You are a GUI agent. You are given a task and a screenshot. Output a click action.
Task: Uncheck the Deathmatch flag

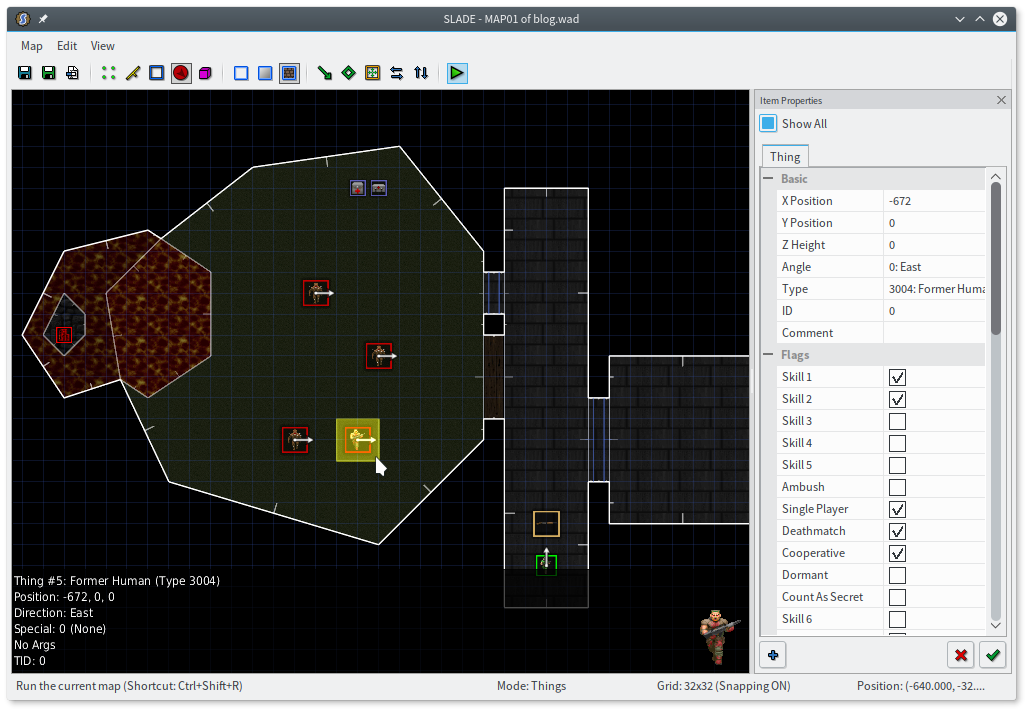[x=897, y=531]
